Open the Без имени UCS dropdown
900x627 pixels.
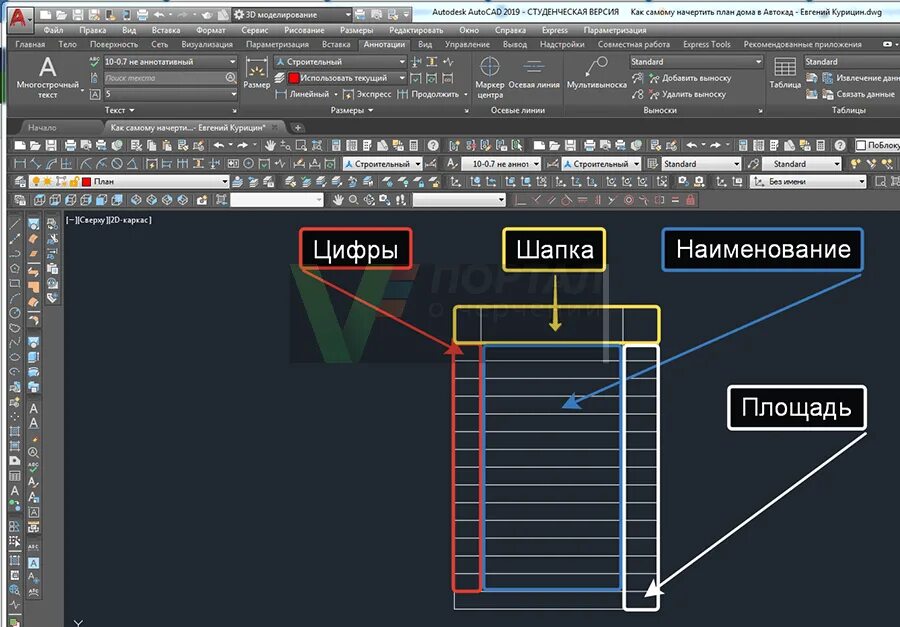click(808, 182)
